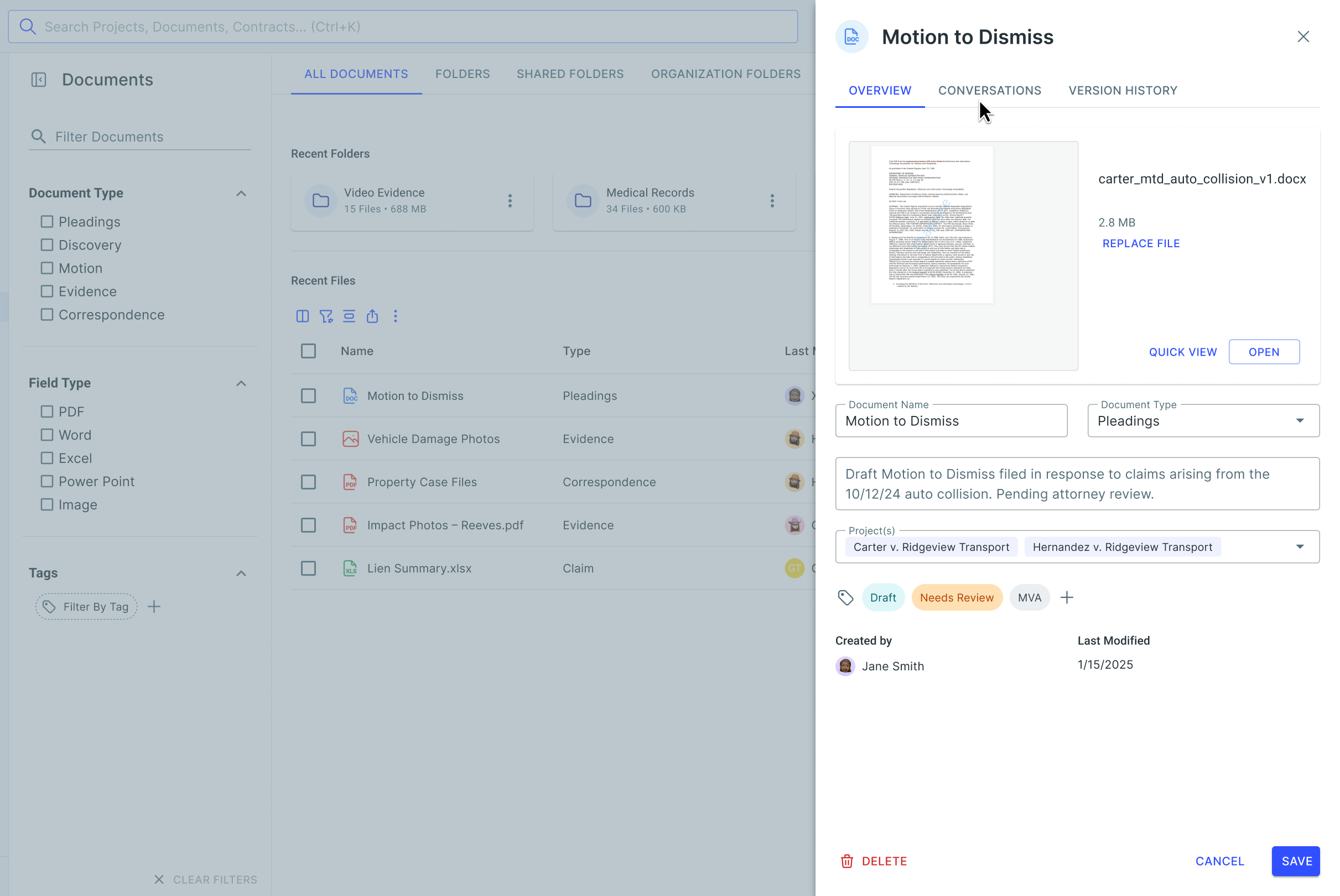Viewport: 1340px width, 896px height.
Task: Enable the PDF field type filter
Action: point(47,411)
